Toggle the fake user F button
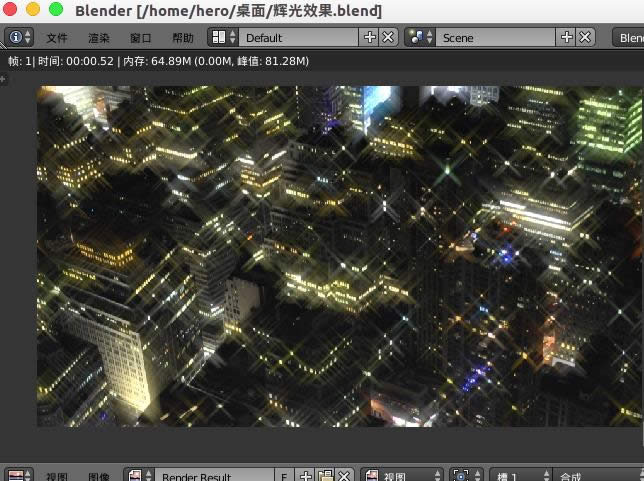644x481 pixels. (x=284, y=475)
